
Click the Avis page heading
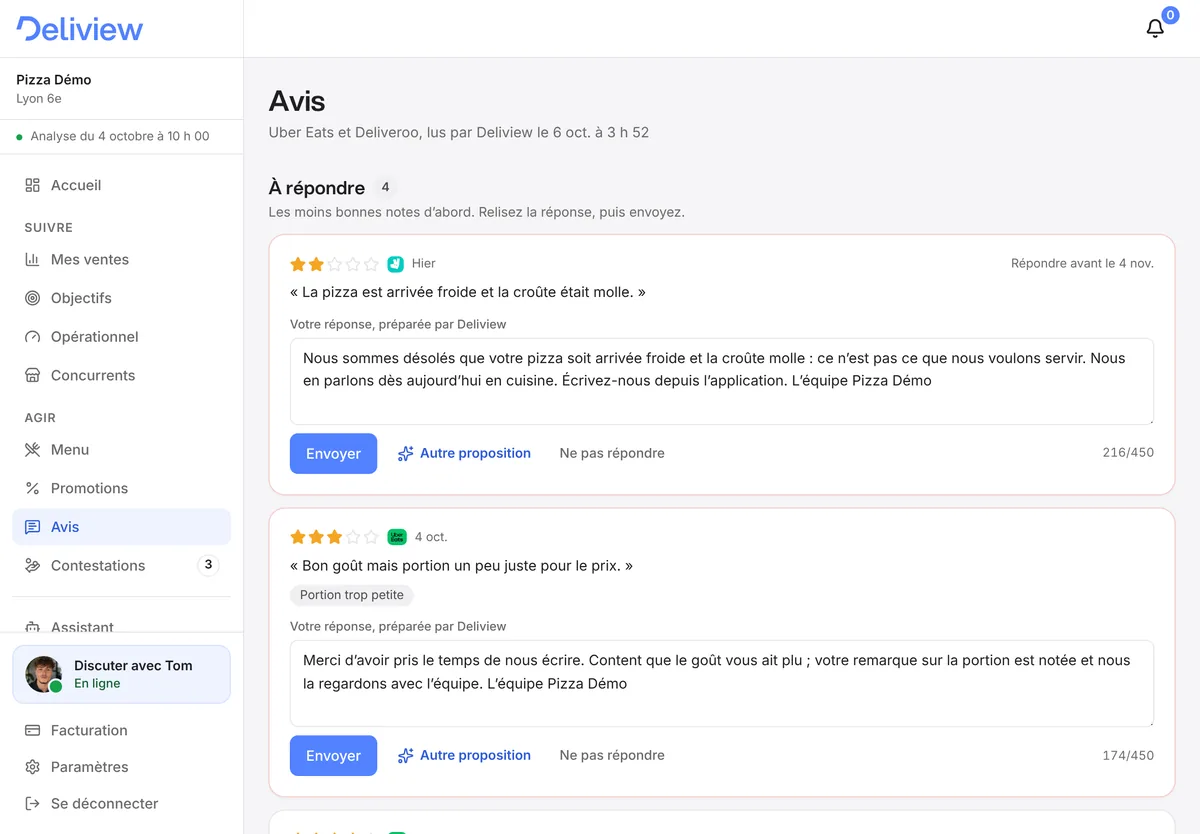tap(297, 101)
